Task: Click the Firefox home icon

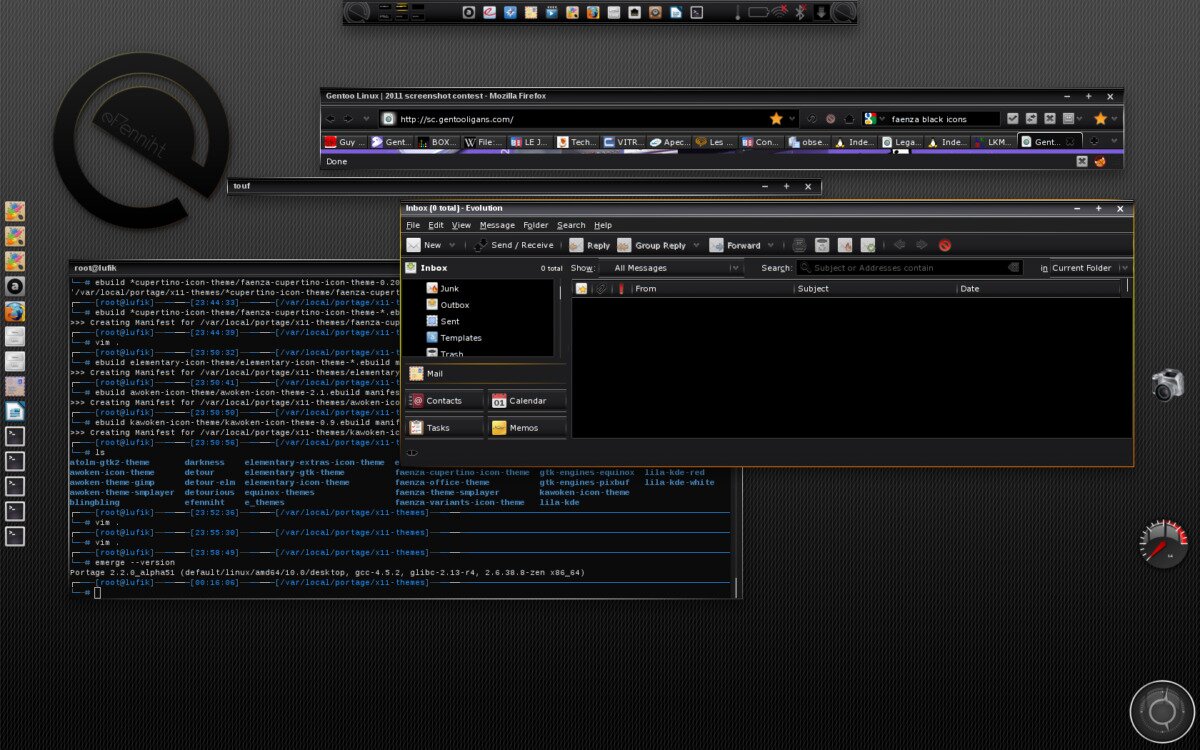Action: click(x=849, y=119)
